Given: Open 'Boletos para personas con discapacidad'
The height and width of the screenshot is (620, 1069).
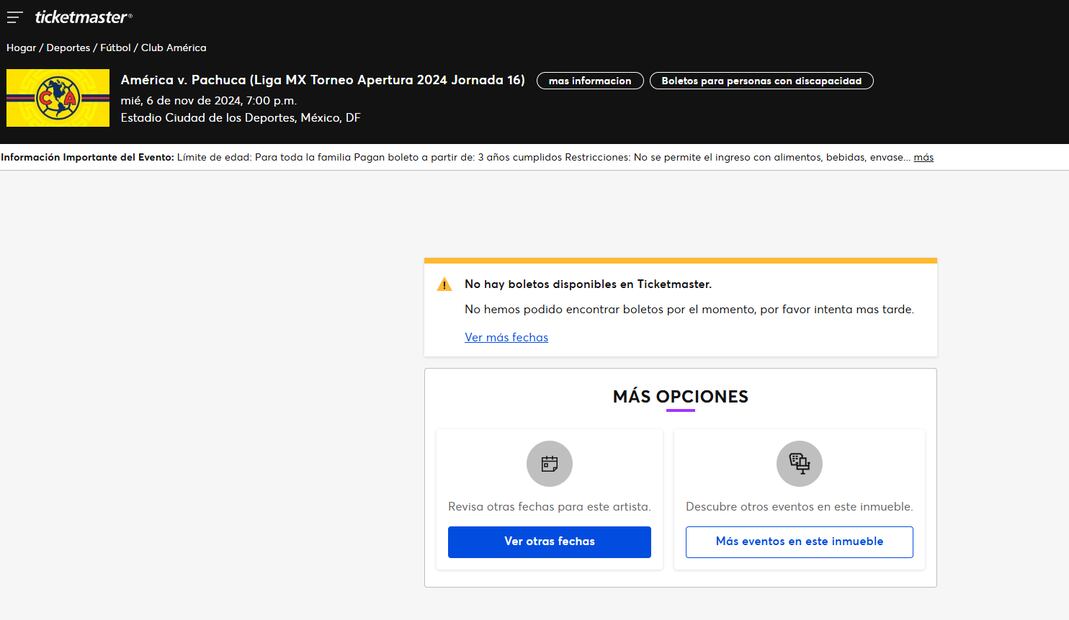Looking at the screenshot, I should pyautogui.click(x=761, y=81).
